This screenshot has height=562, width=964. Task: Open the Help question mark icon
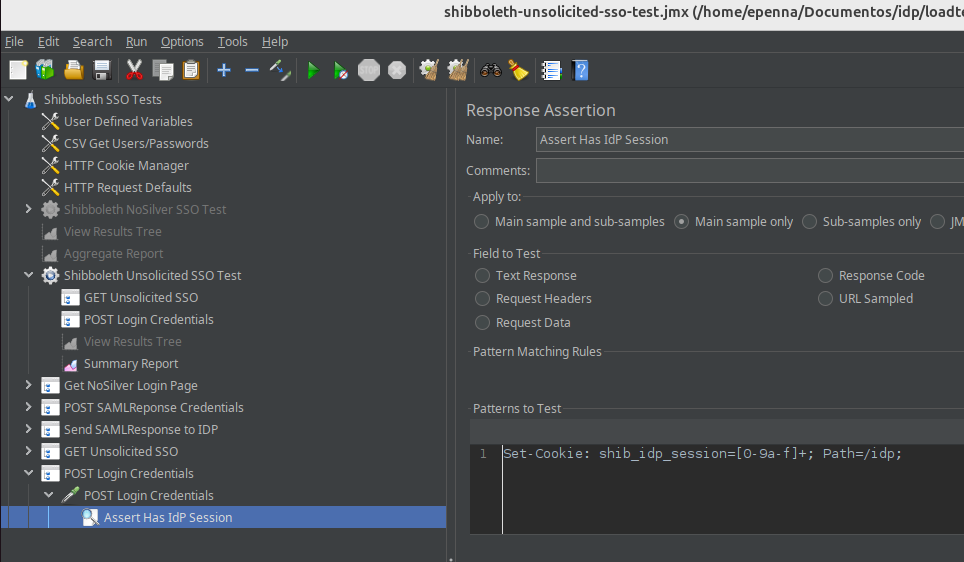click(579, 70)
